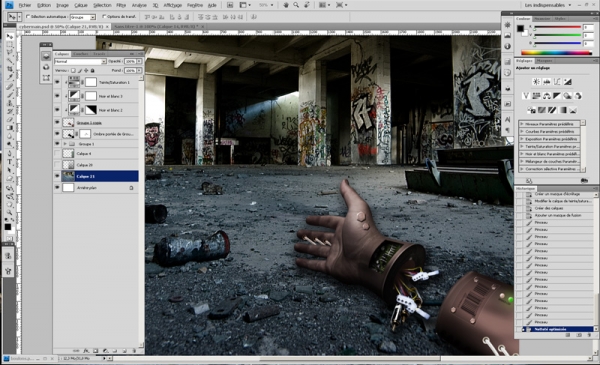Open the Affichage menu

[173, 5]
